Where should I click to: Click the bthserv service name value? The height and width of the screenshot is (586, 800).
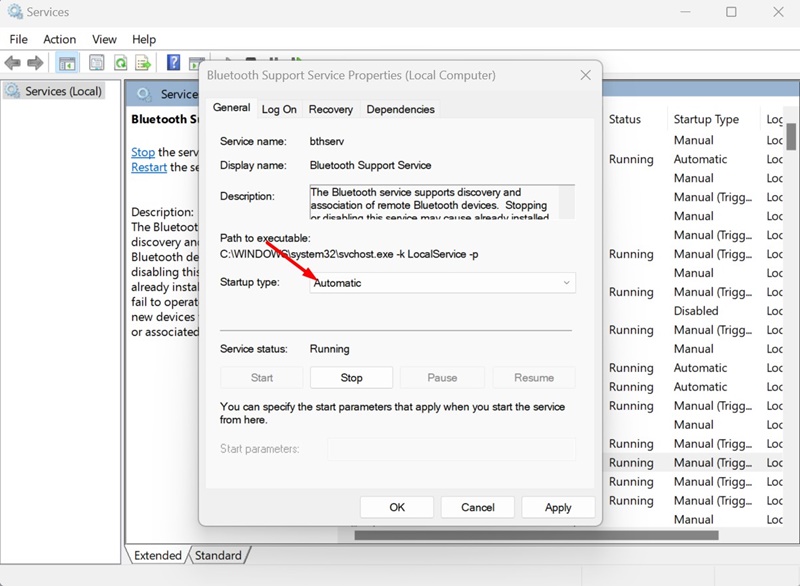point(327,141)
